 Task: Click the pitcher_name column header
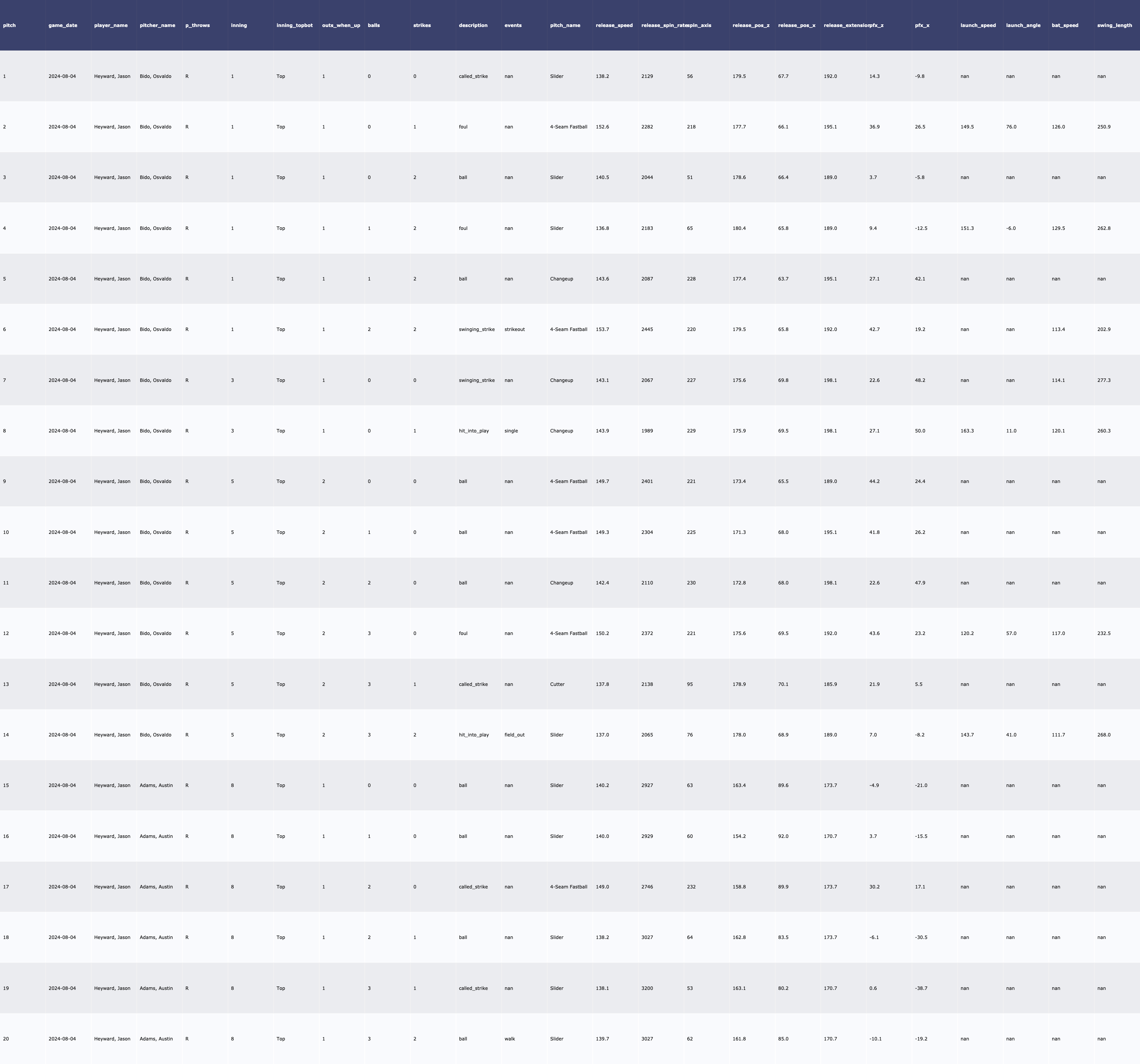[157, 25]
